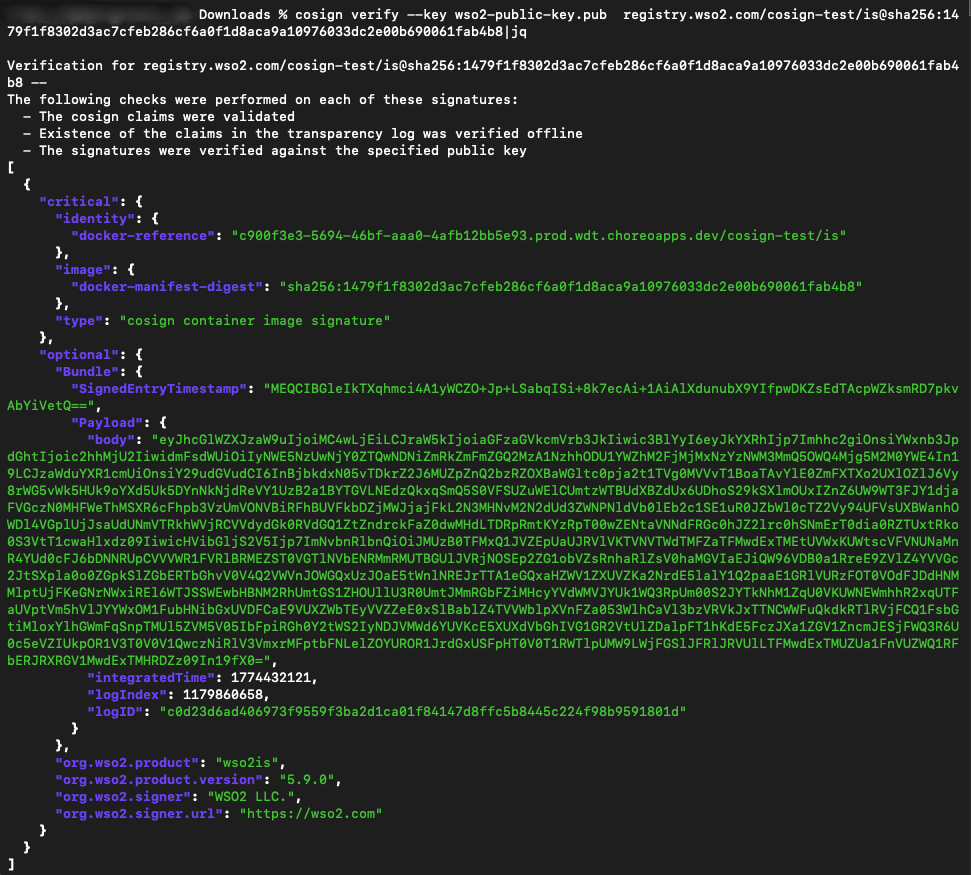Click the "optional" JSON key
Image resolution: width=971 pixels, height=875 pixels.
(79, 355)
